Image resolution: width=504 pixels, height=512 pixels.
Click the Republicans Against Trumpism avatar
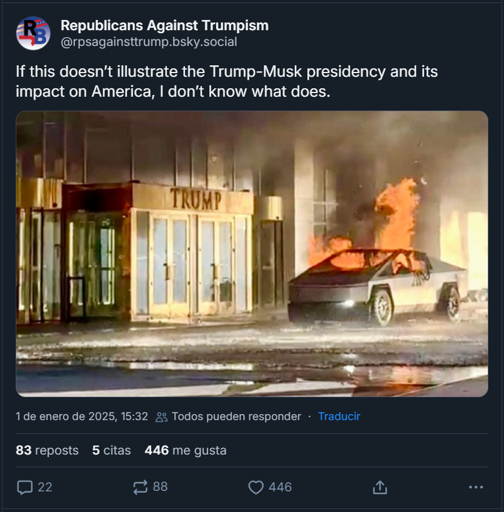(33, 33)
